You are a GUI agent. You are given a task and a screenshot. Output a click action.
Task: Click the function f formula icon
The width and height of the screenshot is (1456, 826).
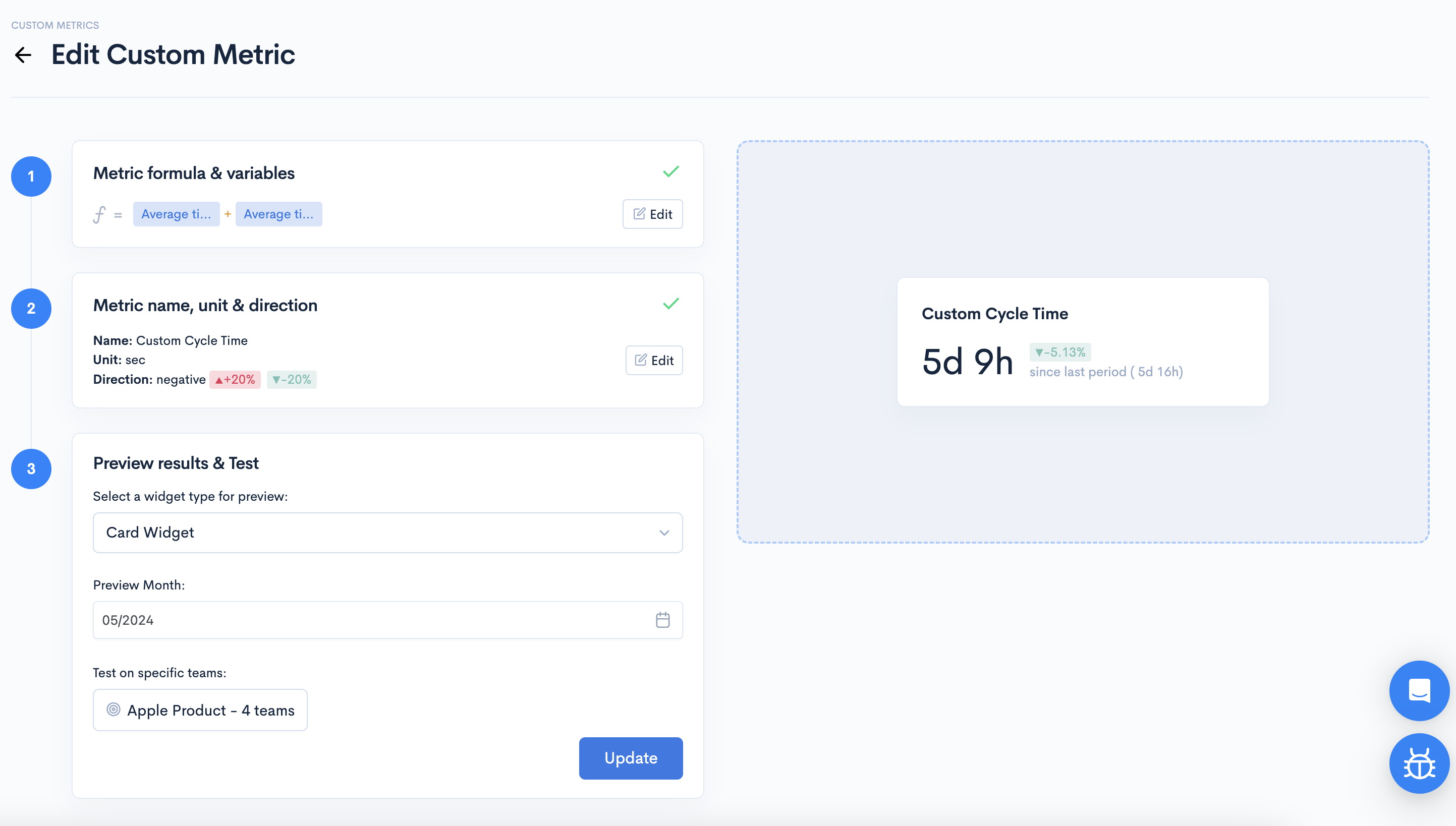coord(99,214)
